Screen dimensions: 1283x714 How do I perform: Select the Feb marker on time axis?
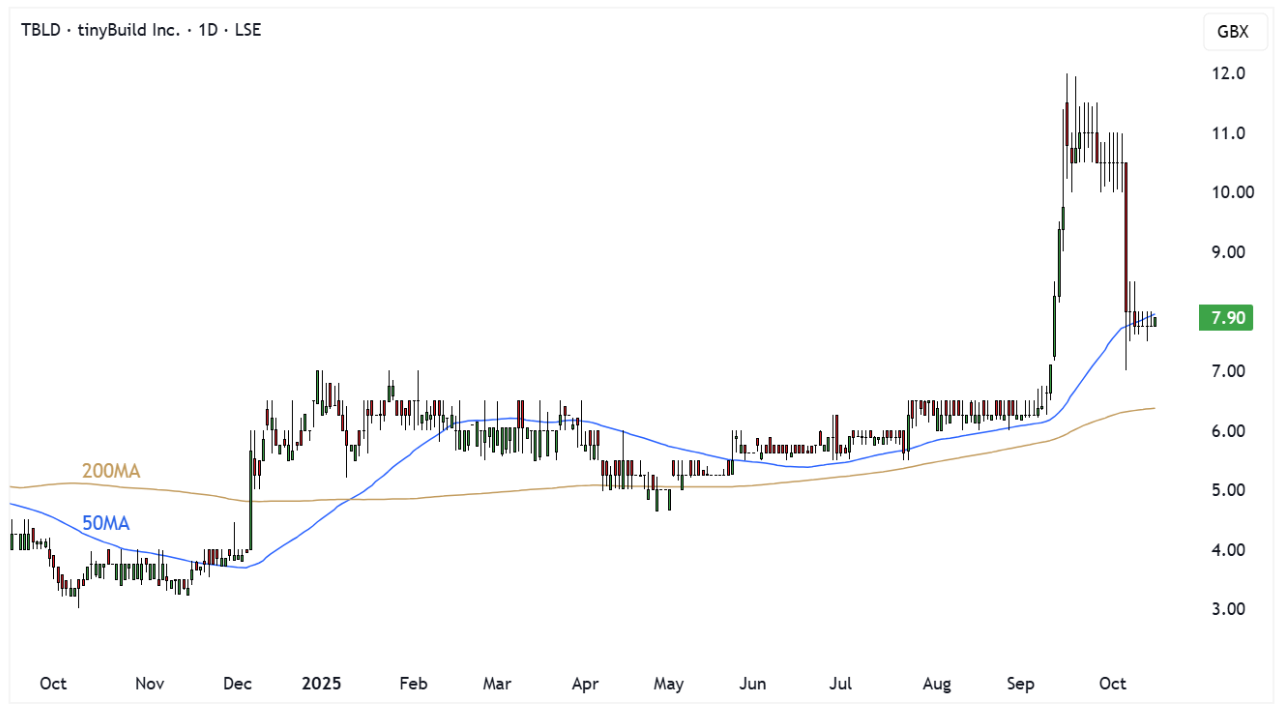[x=413, y=684]
